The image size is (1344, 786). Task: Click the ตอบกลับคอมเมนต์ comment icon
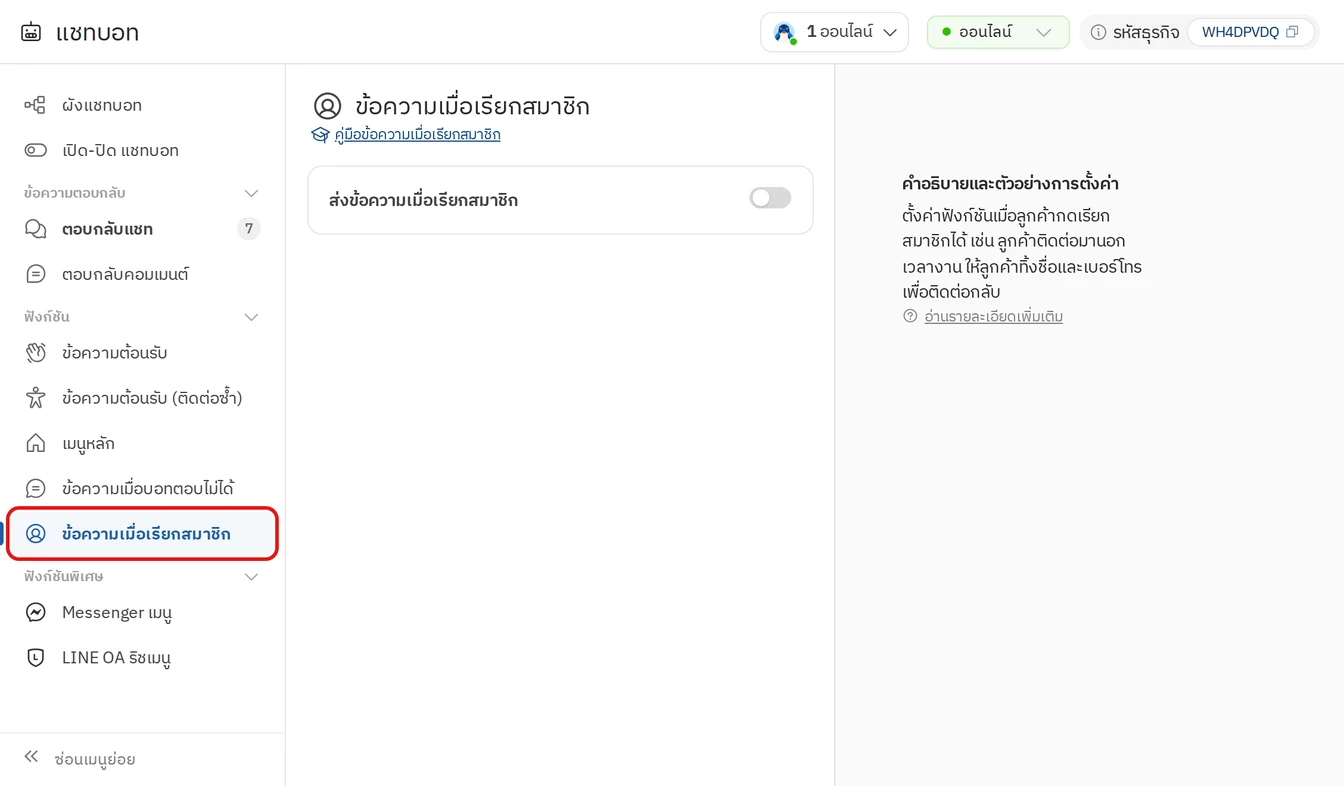click(x=35, y=274)
